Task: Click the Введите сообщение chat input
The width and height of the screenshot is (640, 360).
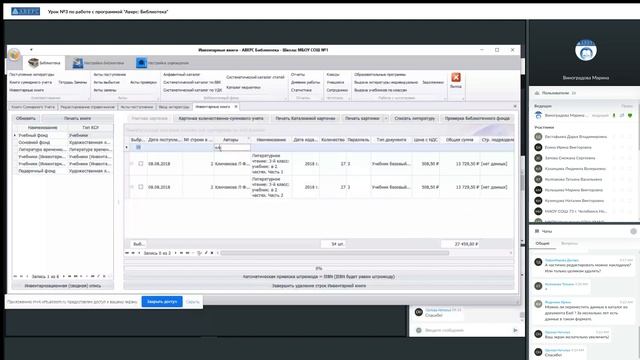Action: pos(465,330)
